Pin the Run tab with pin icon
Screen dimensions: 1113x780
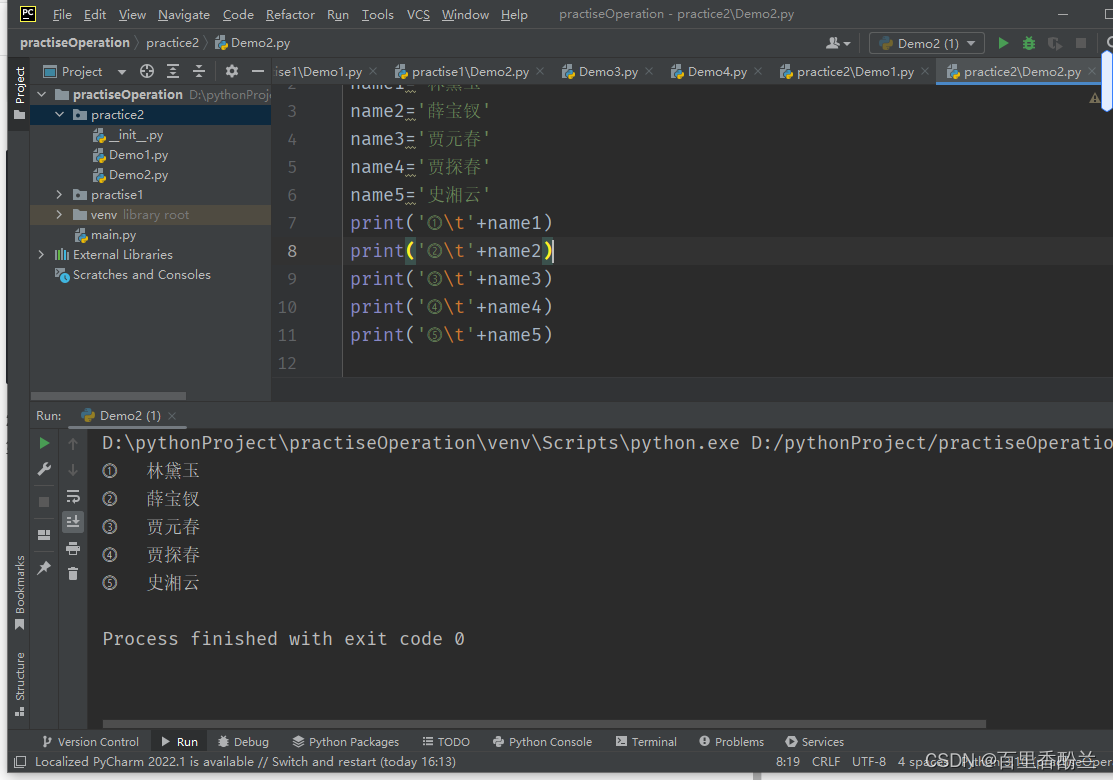click(x=44, y=567)
